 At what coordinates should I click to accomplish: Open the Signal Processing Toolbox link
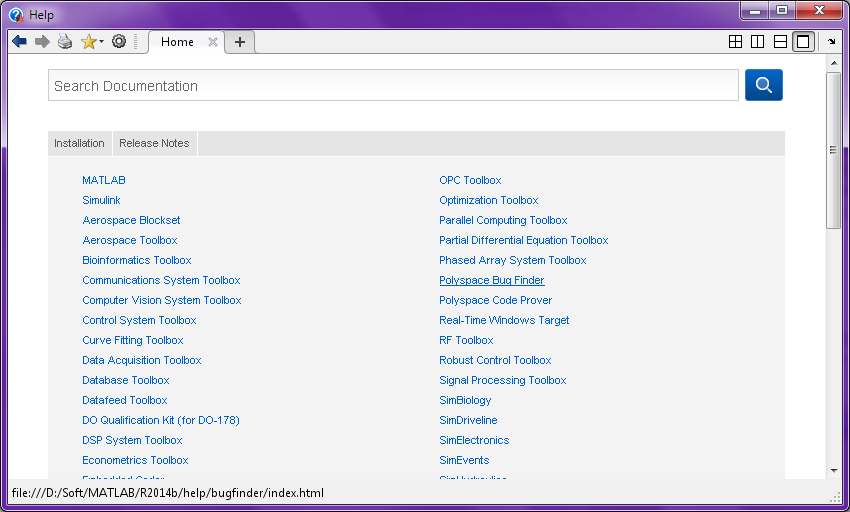503,380
